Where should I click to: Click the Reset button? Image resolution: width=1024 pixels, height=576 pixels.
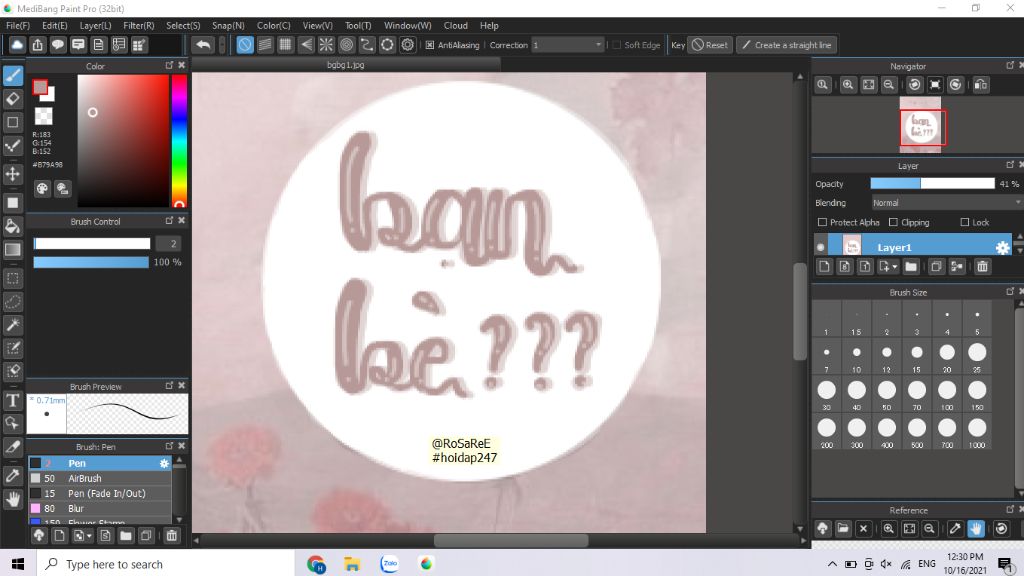[710, 45]
